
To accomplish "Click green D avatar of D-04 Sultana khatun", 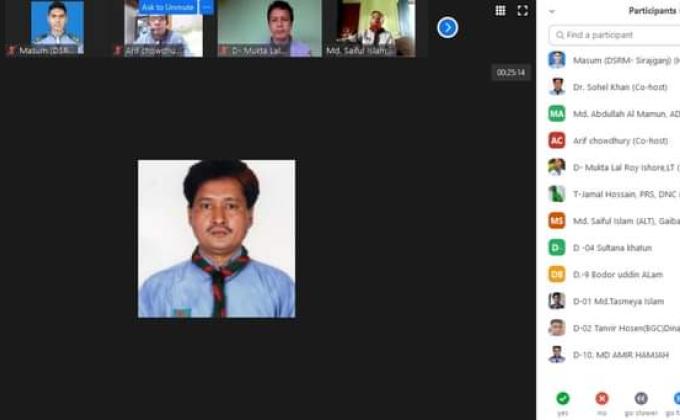I will tap(557, 248).
